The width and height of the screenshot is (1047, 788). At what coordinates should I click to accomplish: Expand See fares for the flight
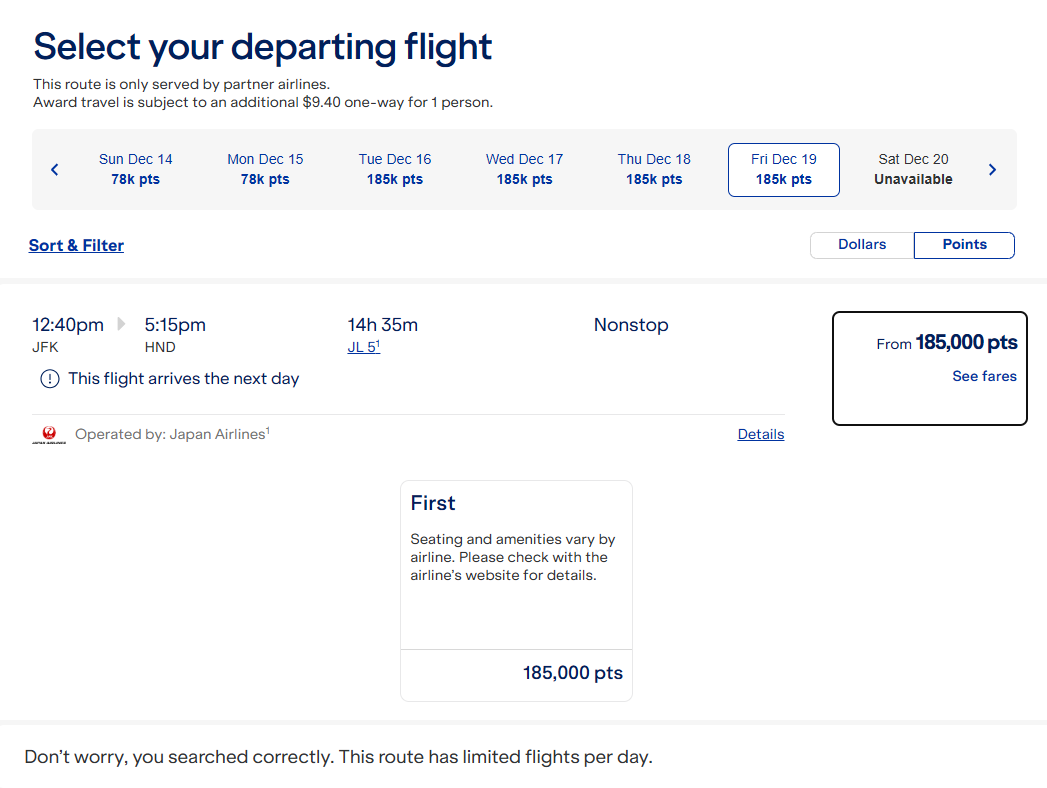coord(984,377)
